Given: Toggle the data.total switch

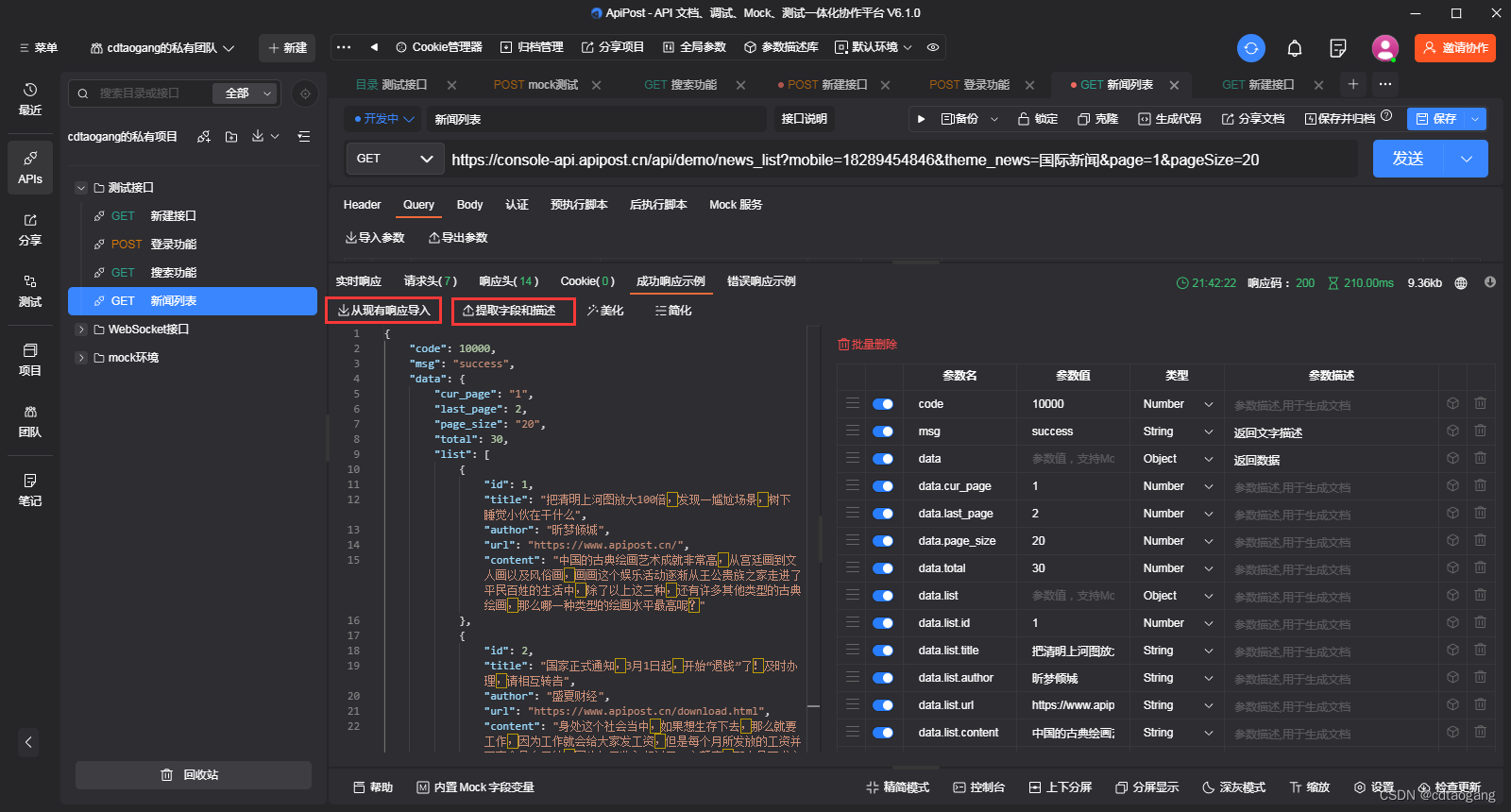Looking at the screenshot, I should click(x=883, y=568).
